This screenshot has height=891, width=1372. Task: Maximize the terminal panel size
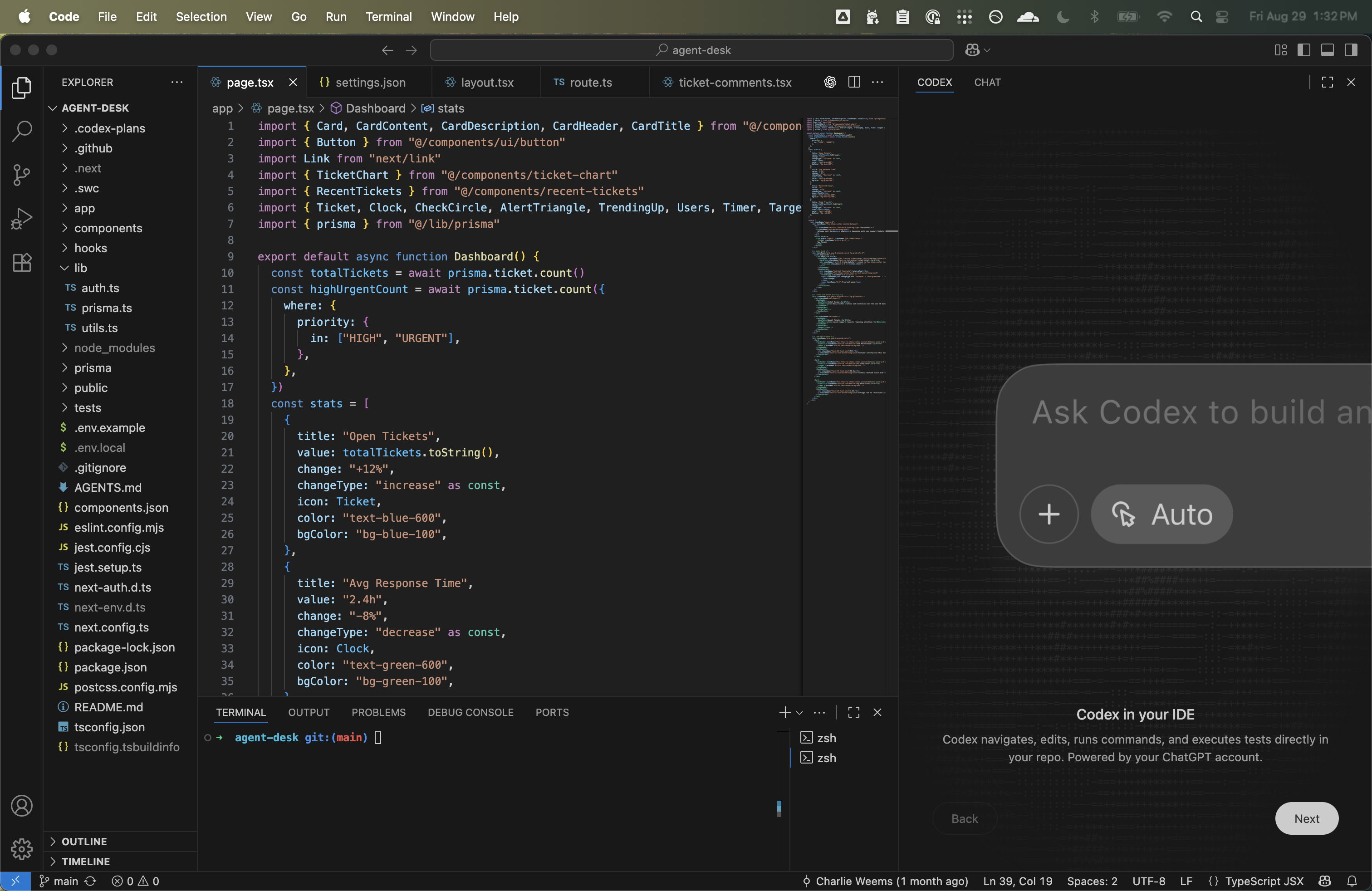(854, 712)
